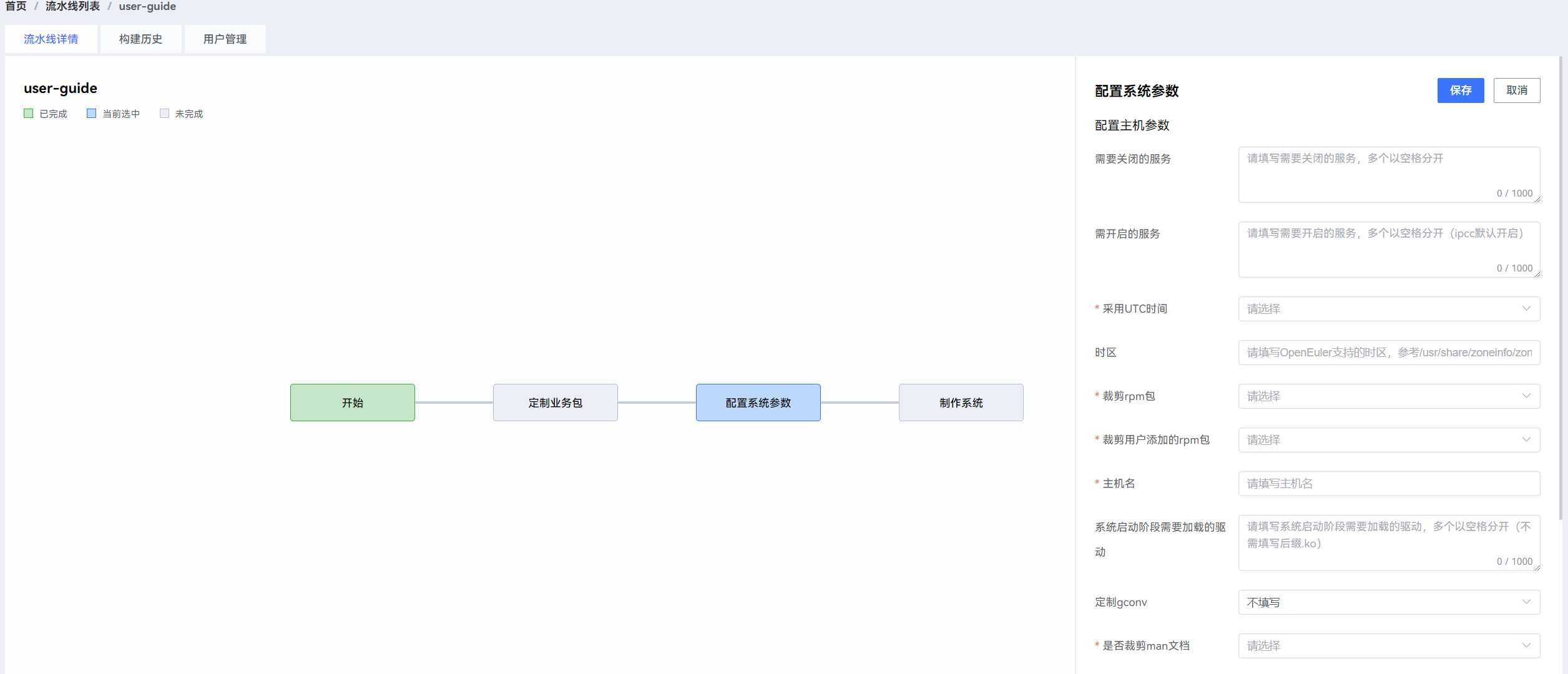Click the 配置系统参数 pipeline node
Screen dimensions: 1568x674
point(758,403)
